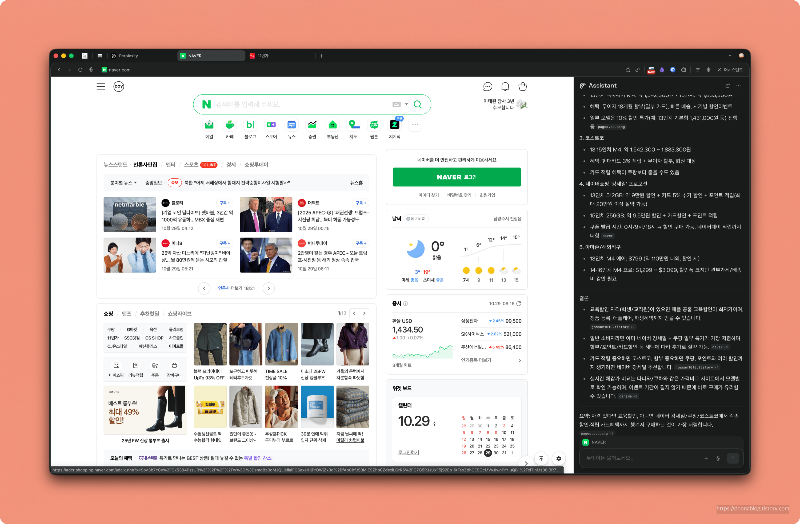Reload the page with the browser refresh icon

pos(80,69)
